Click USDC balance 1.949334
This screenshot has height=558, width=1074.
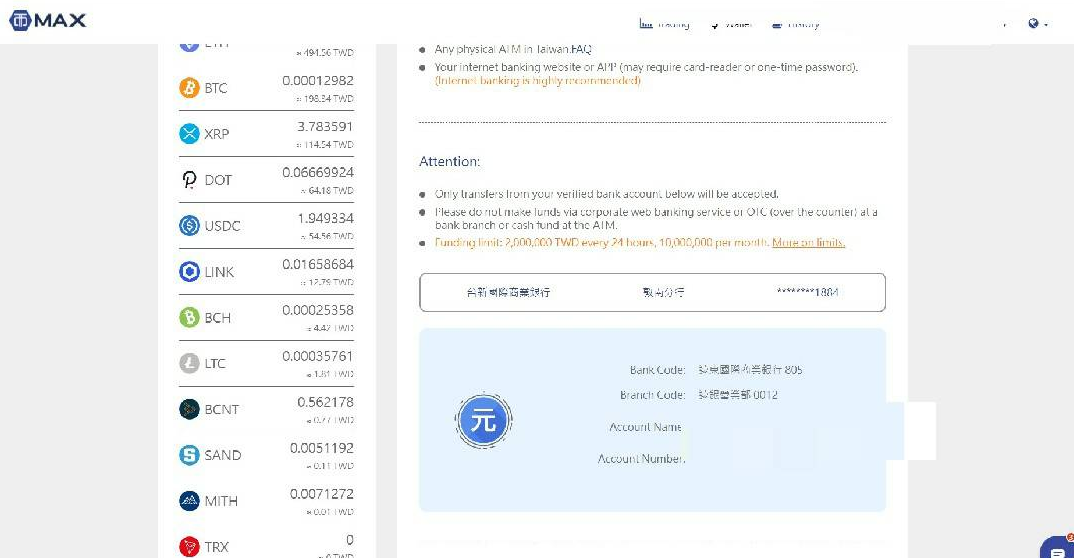point(325,218)
